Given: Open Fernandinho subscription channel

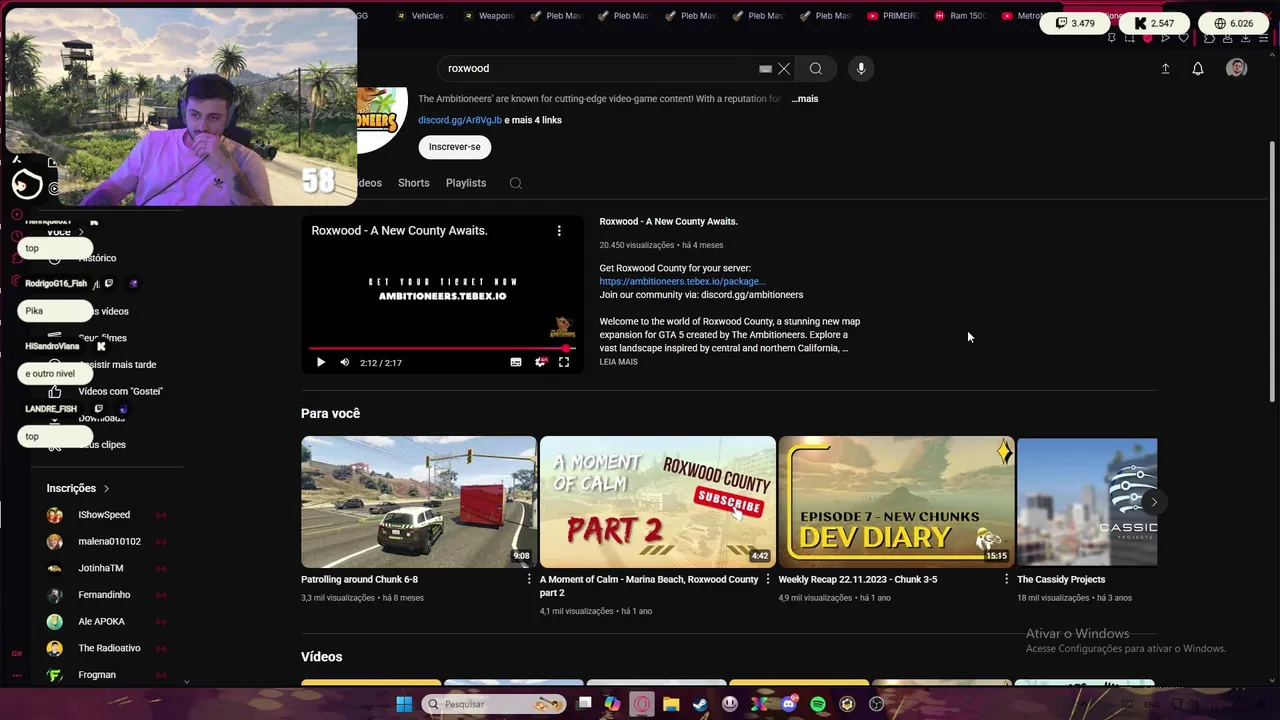Looking at the screenshot, I should click(x=105, y=595).
